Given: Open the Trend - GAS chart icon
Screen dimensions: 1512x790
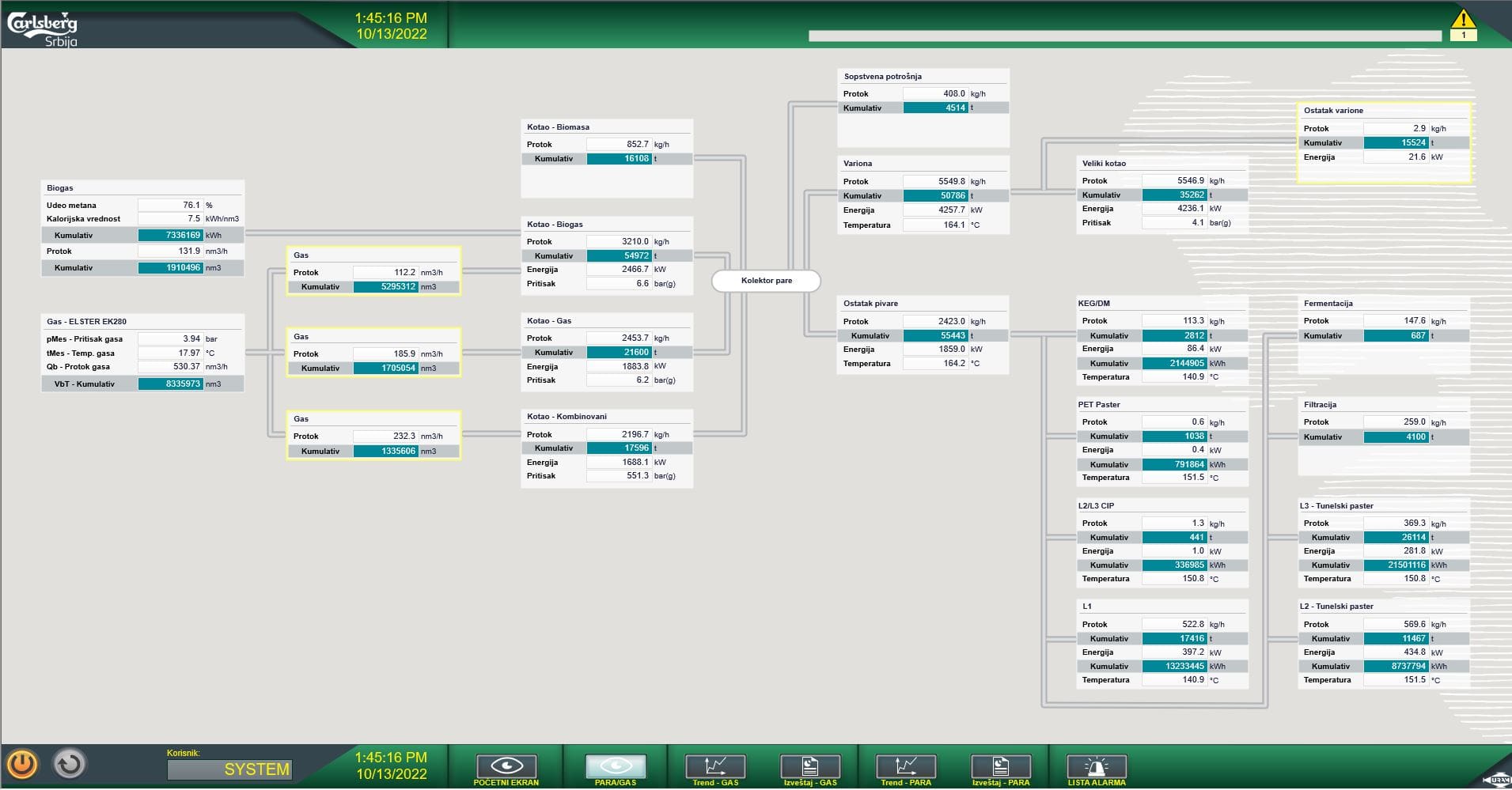Looking at the screenshot, I should tap(714, 765).
